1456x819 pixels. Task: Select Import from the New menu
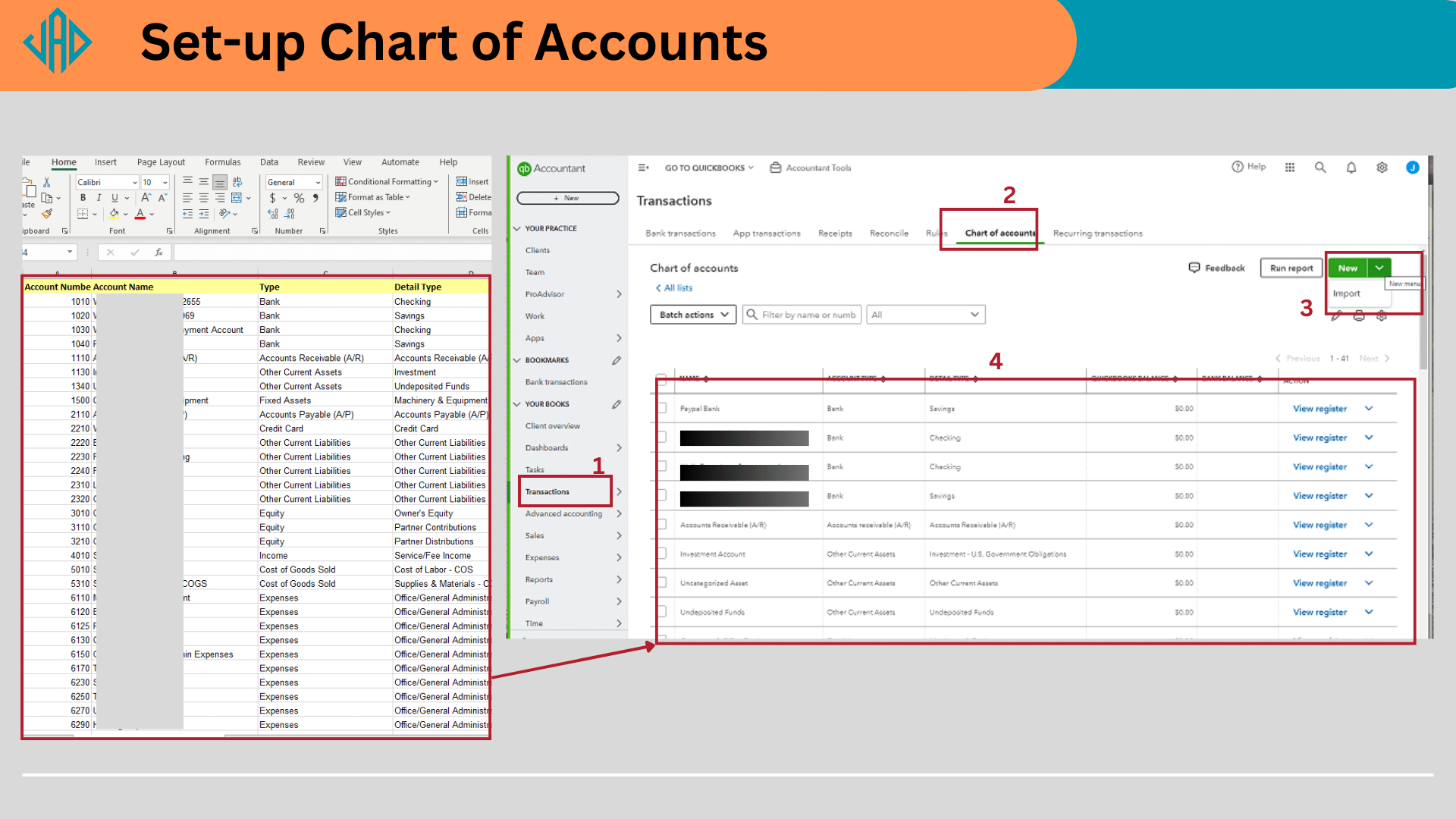tap(1346, 293)
